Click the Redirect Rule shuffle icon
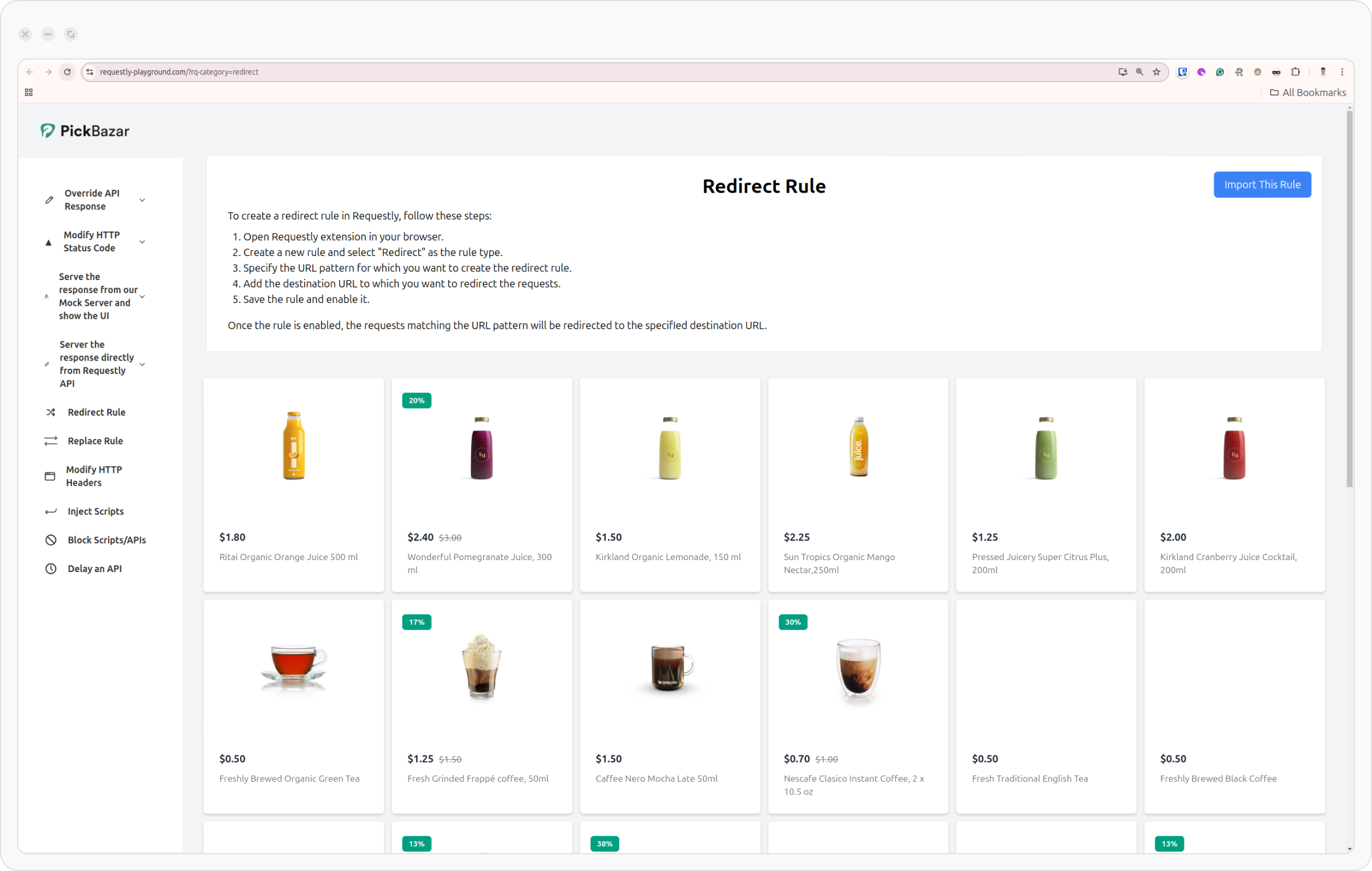 51,412
